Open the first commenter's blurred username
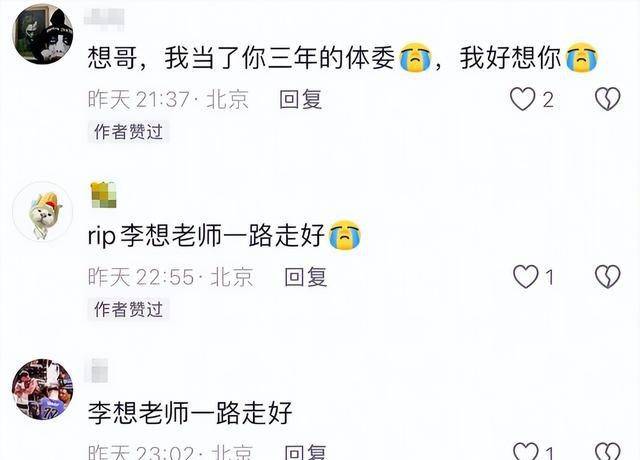640x460 pixels. [104, 19]
